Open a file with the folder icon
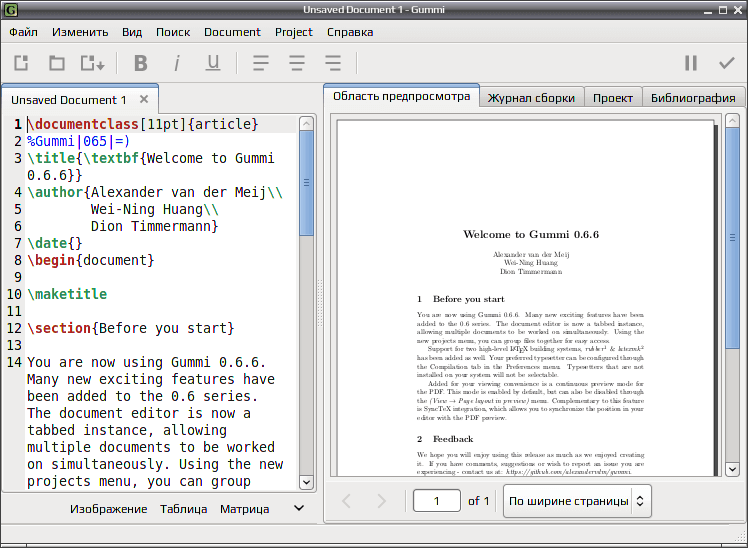The image size is (748, 548). click(57, 63)
